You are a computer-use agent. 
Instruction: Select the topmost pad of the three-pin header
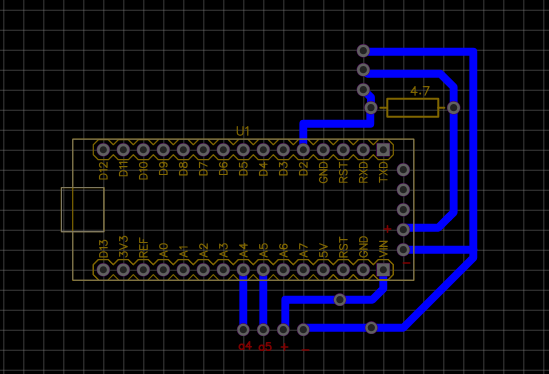click(363, 51)
